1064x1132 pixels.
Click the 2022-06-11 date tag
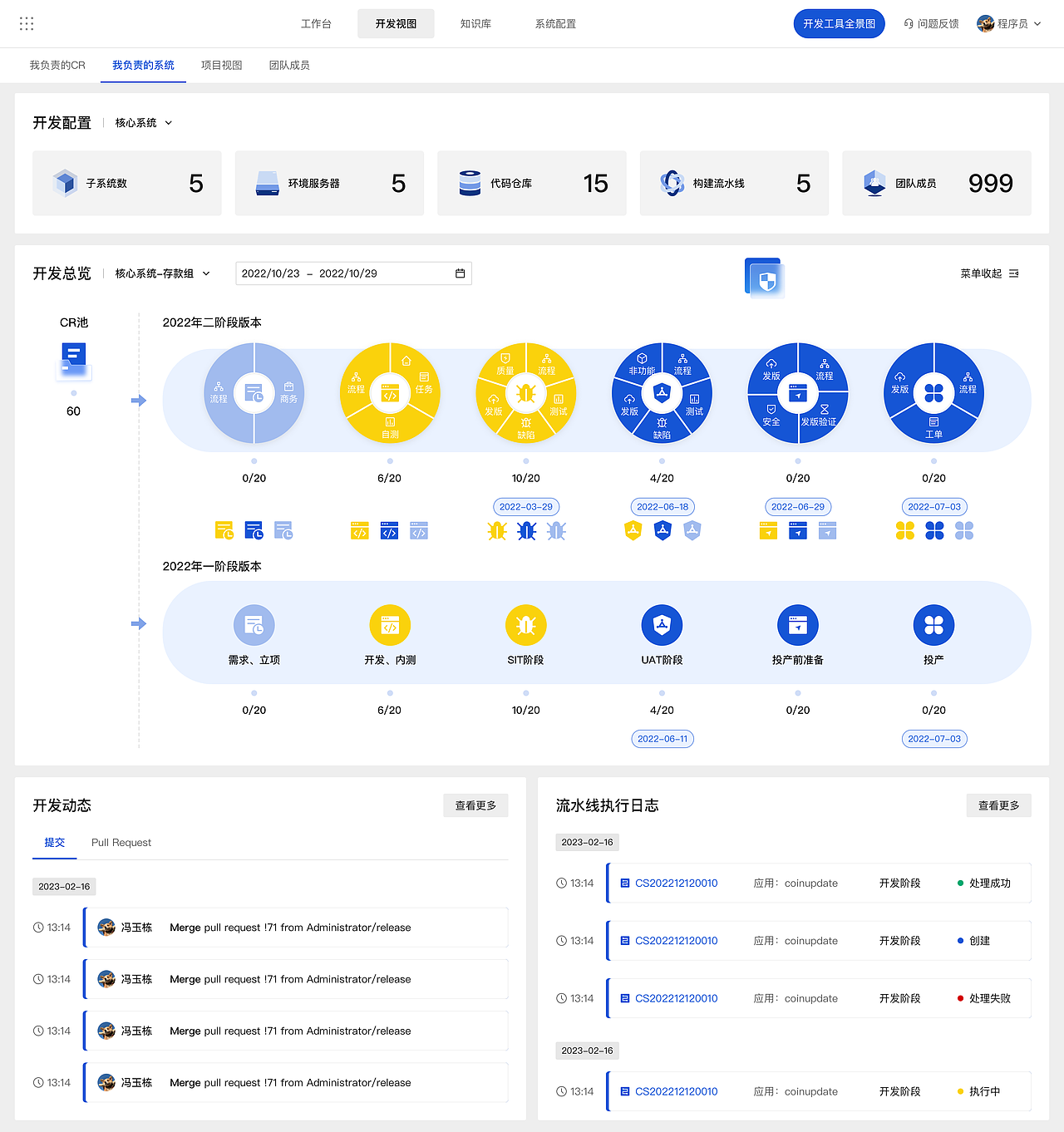[662, 739]
